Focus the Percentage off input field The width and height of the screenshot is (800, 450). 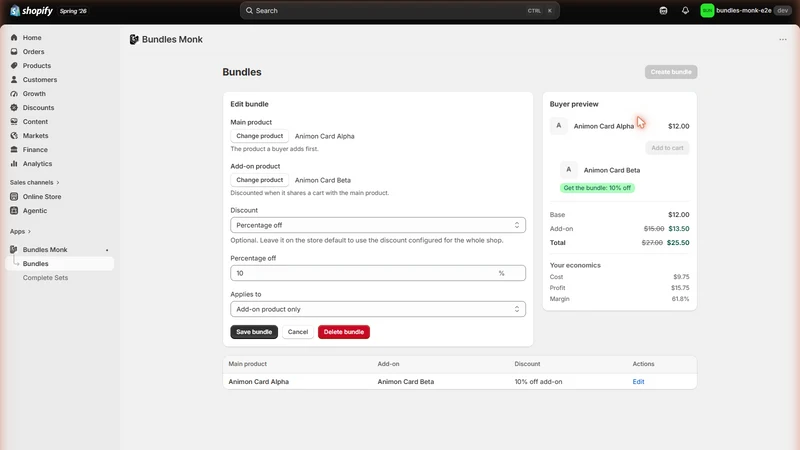pos(378,273)
